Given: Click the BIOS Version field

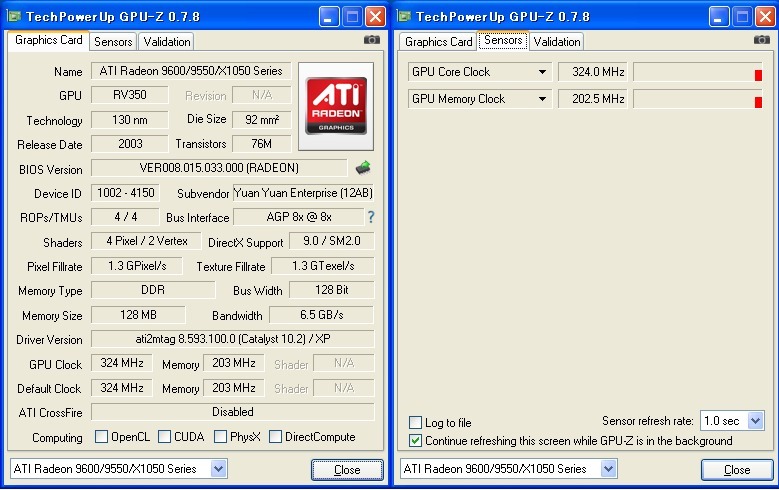Looking at the screenshot, I should point(219,168).
